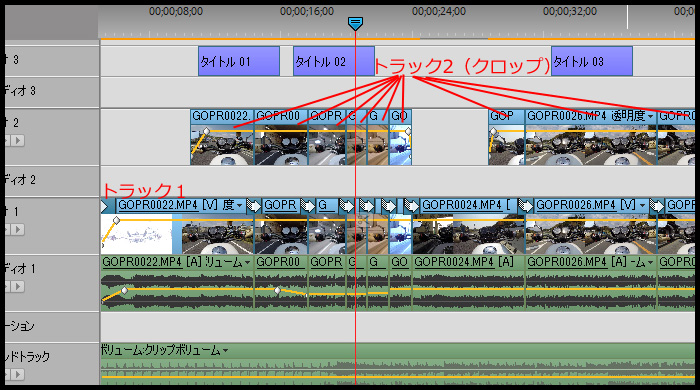Image resolution: width=700 pixels, height=390 pixels.
Task: Click thumbnail of GOPR0024.MP4 clip on track 1
Action: tap(468, 234)
